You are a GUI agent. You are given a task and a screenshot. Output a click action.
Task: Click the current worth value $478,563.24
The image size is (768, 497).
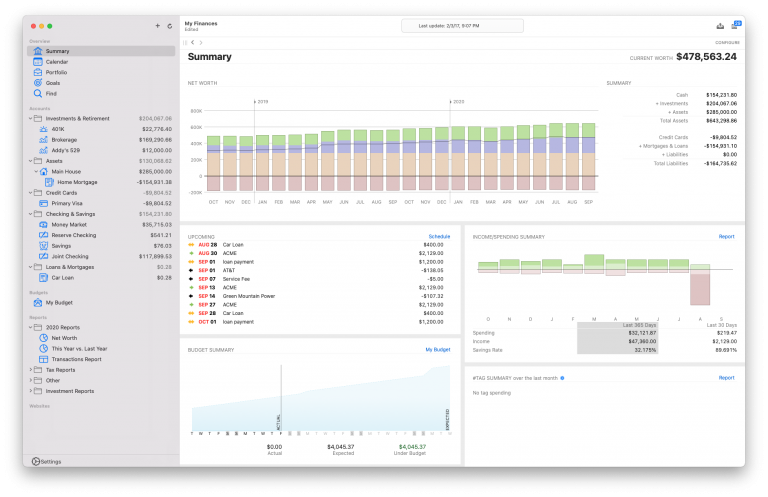point(706,57)
